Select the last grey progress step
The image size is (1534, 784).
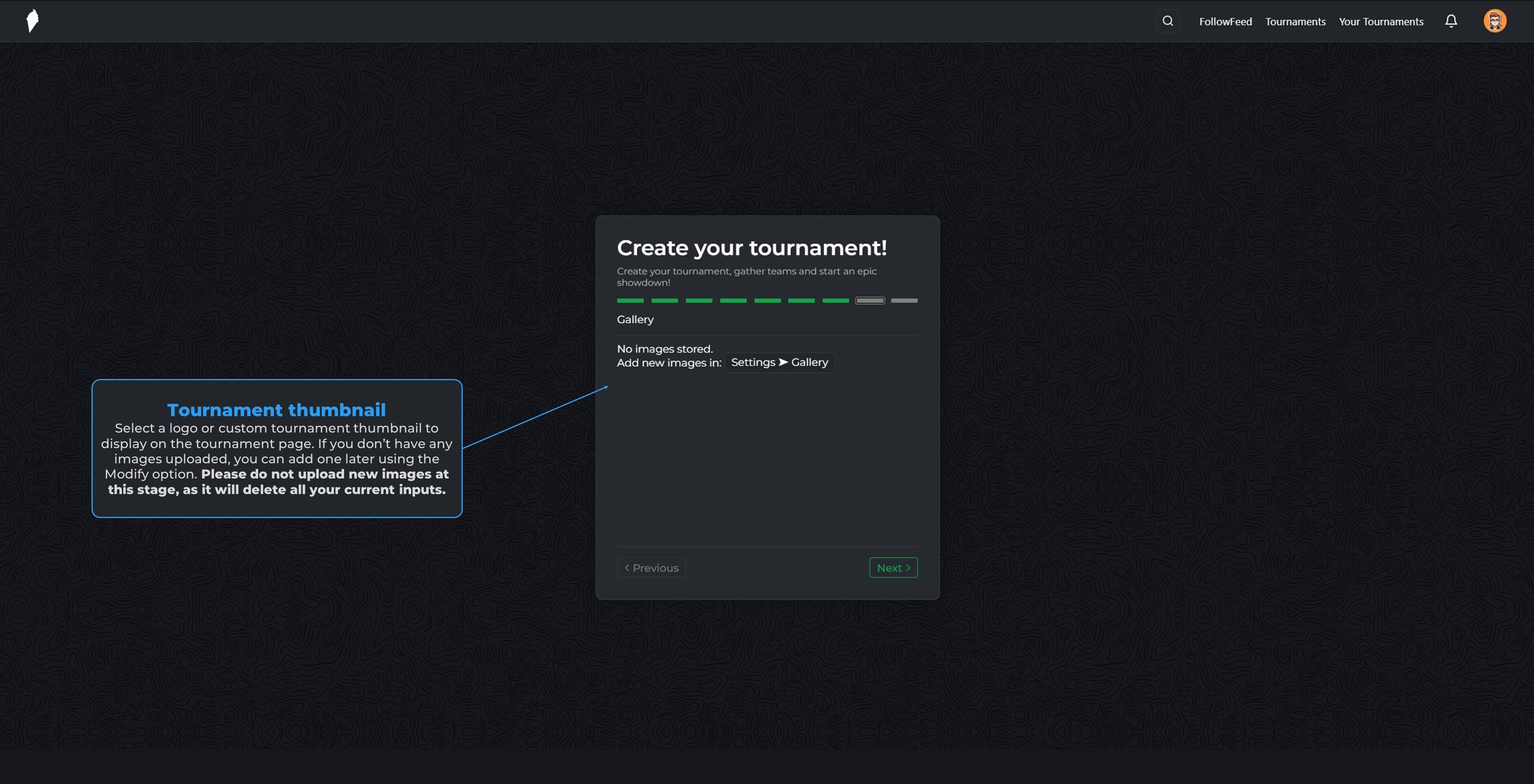point(904,301)
